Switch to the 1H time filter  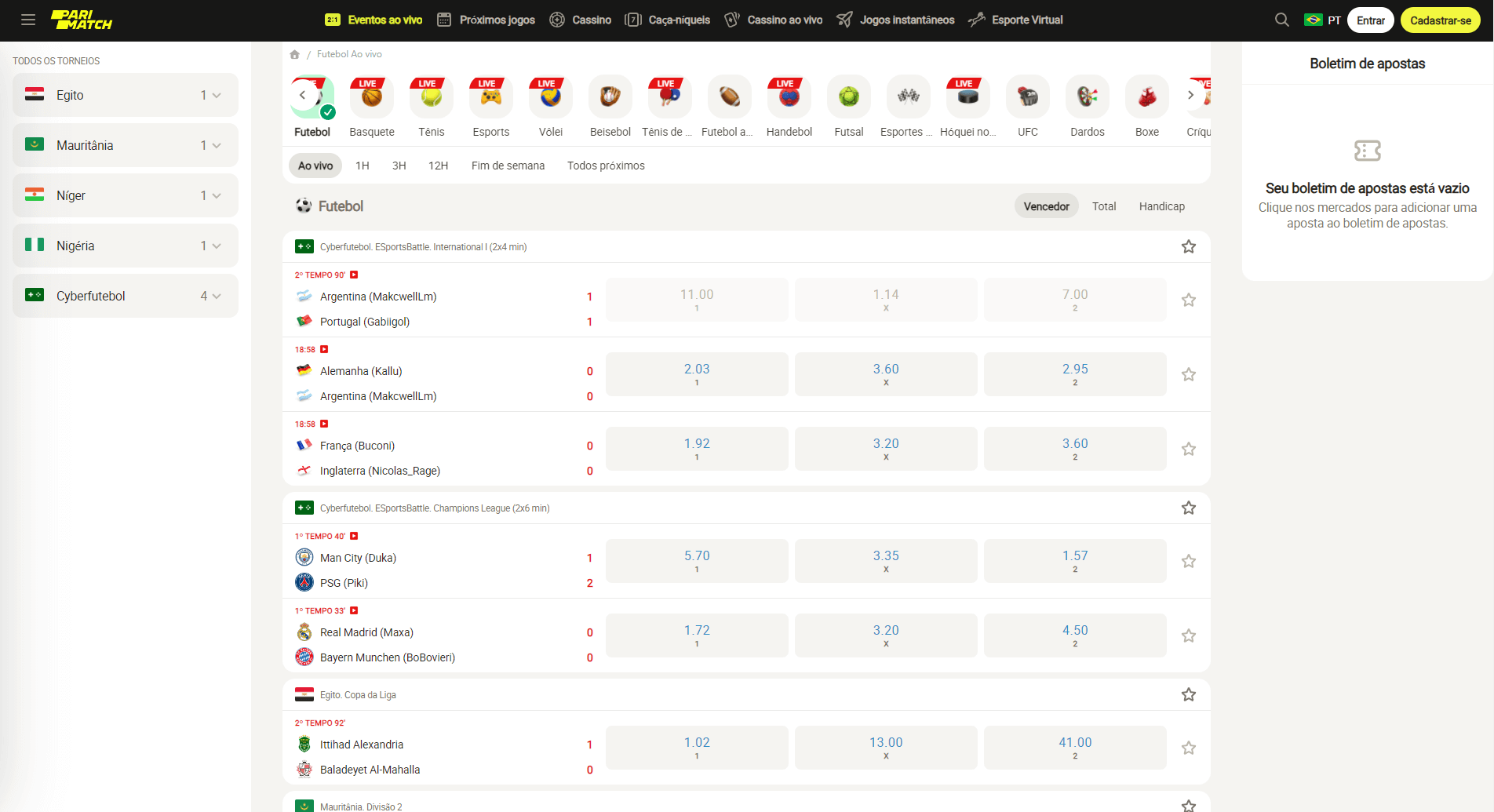pyautogui.click(x=363, y=166)
